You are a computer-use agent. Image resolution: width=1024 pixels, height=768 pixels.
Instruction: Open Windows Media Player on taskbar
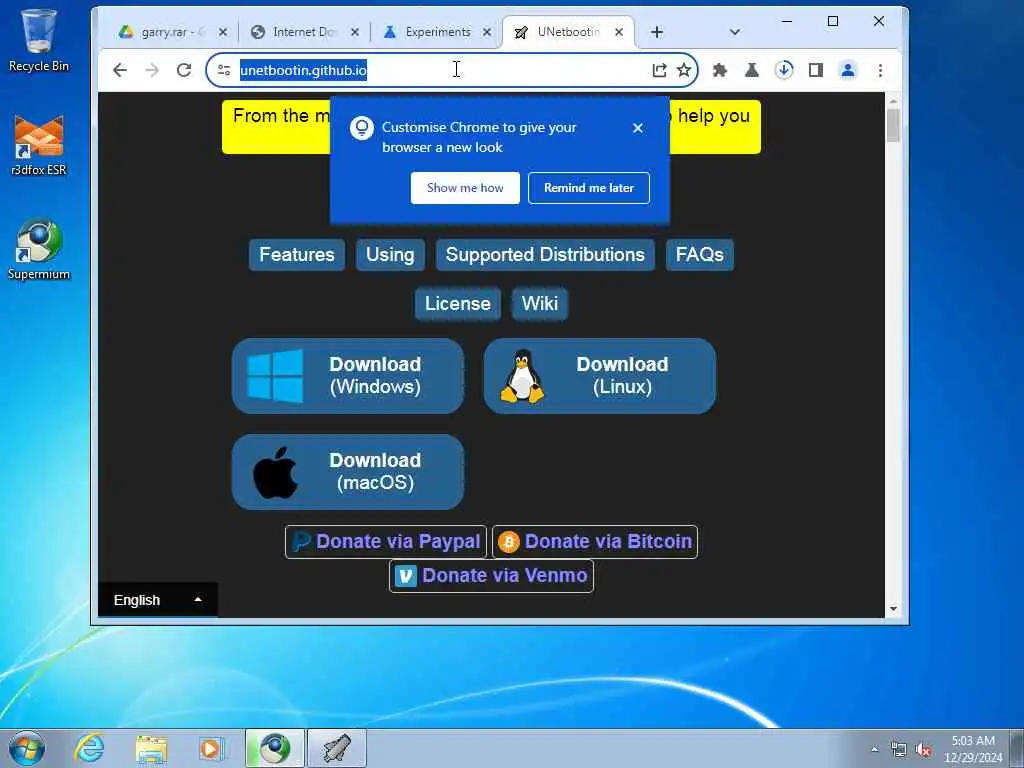click(211, 748)
